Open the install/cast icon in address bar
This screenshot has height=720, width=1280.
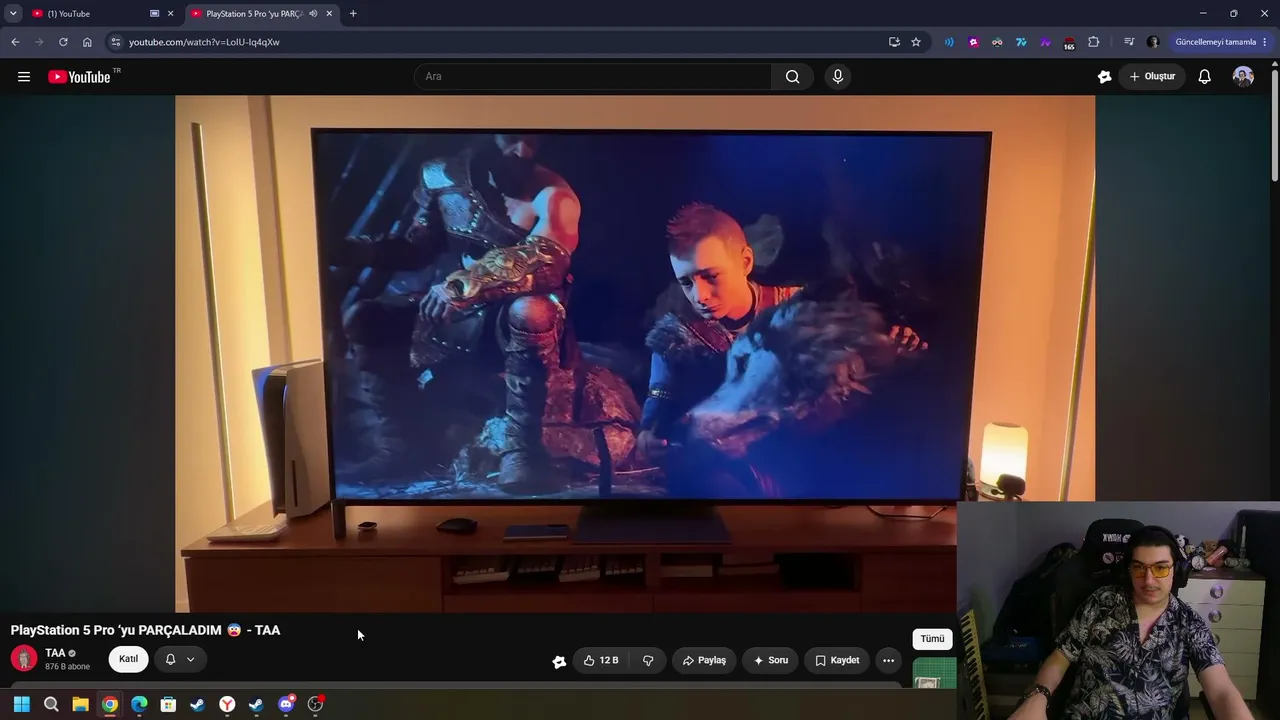pos(894,42)
